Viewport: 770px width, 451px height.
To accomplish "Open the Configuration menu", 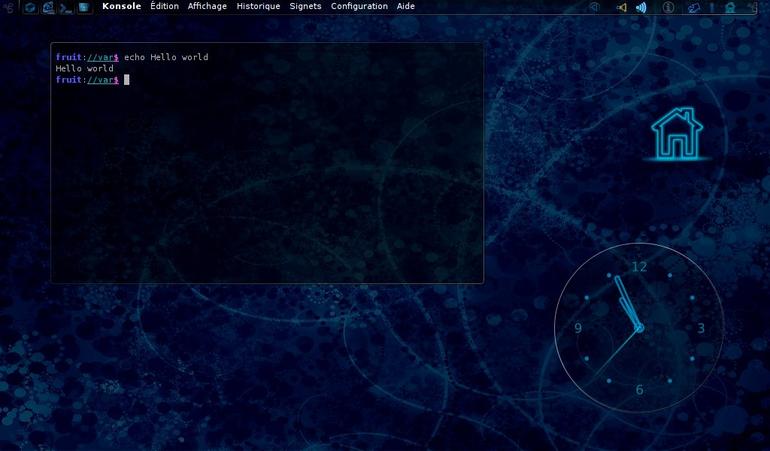I will pyautogui.click(x=359, y=6).
